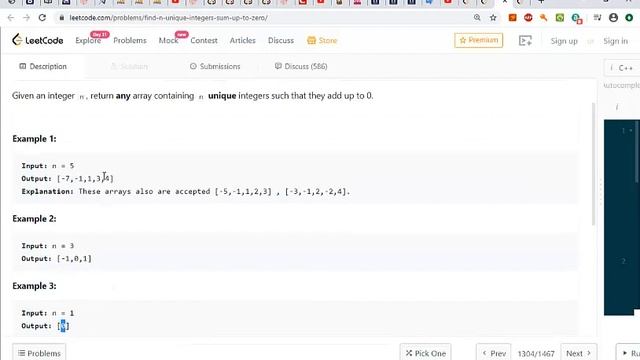Bookmark this page with the star icon
The width and height of the screenshot is (640, 360).
(x=493, y=18)
